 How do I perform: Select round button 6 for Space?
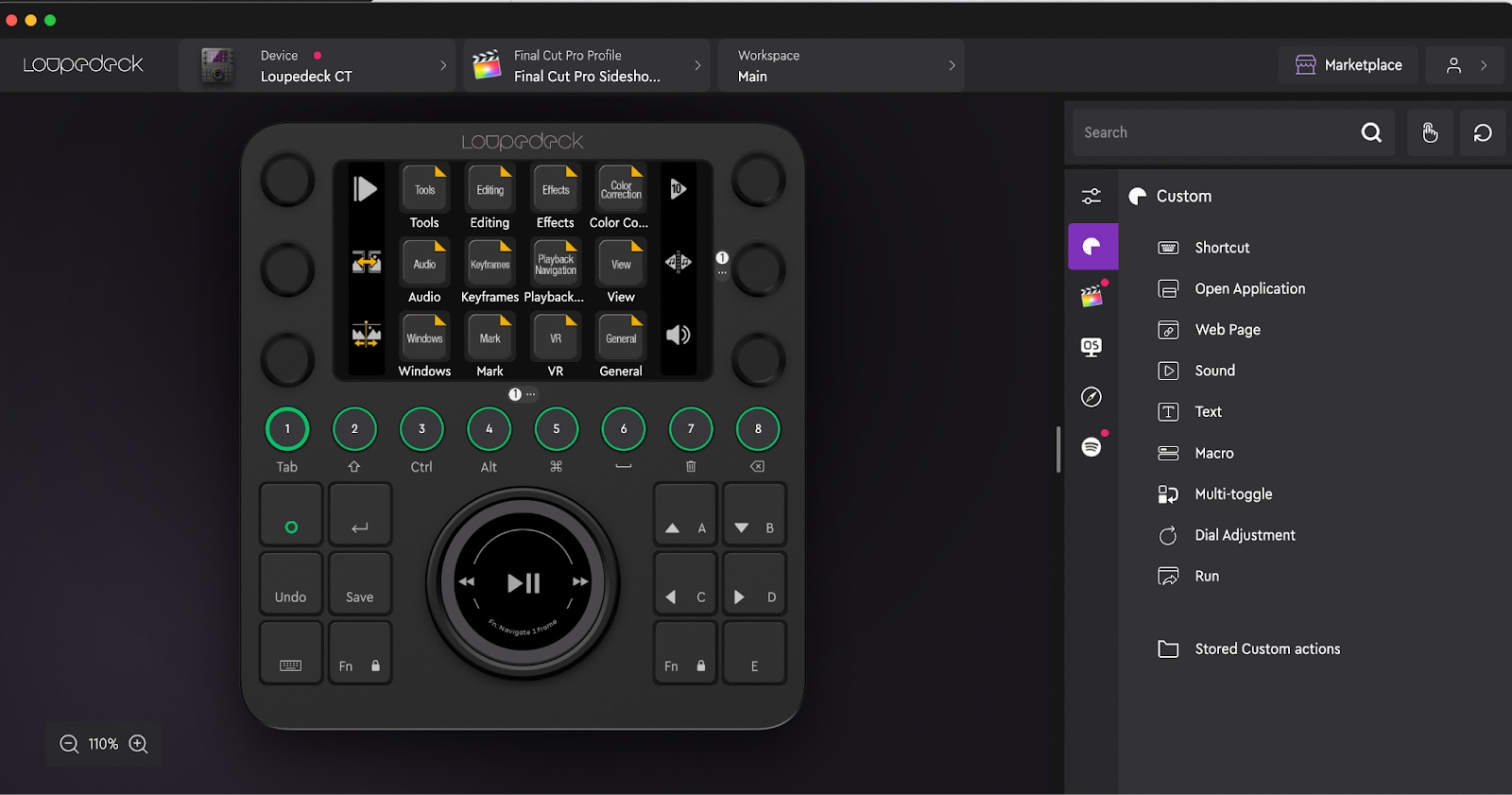coord(624,429)
